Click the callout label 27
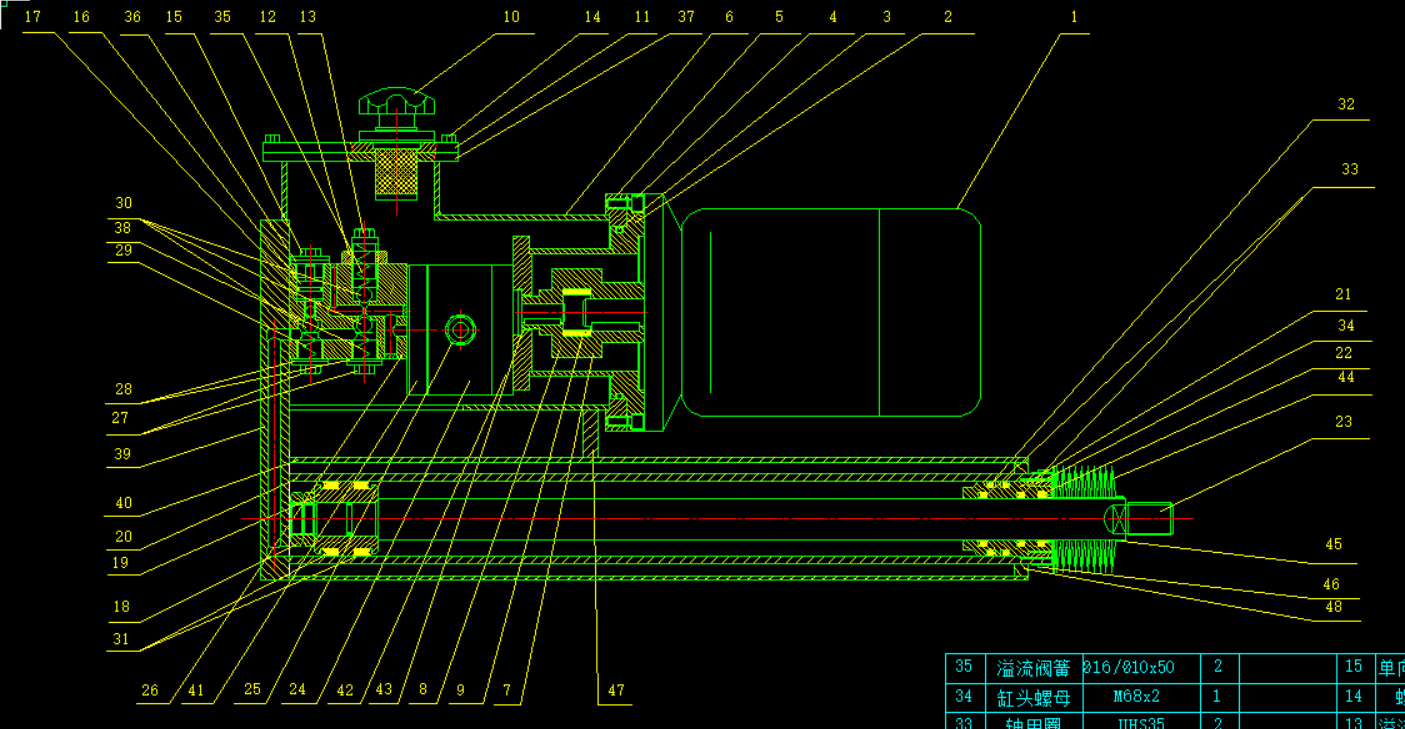Viewport: 1405px width, 729px height. tap(120, 419)
